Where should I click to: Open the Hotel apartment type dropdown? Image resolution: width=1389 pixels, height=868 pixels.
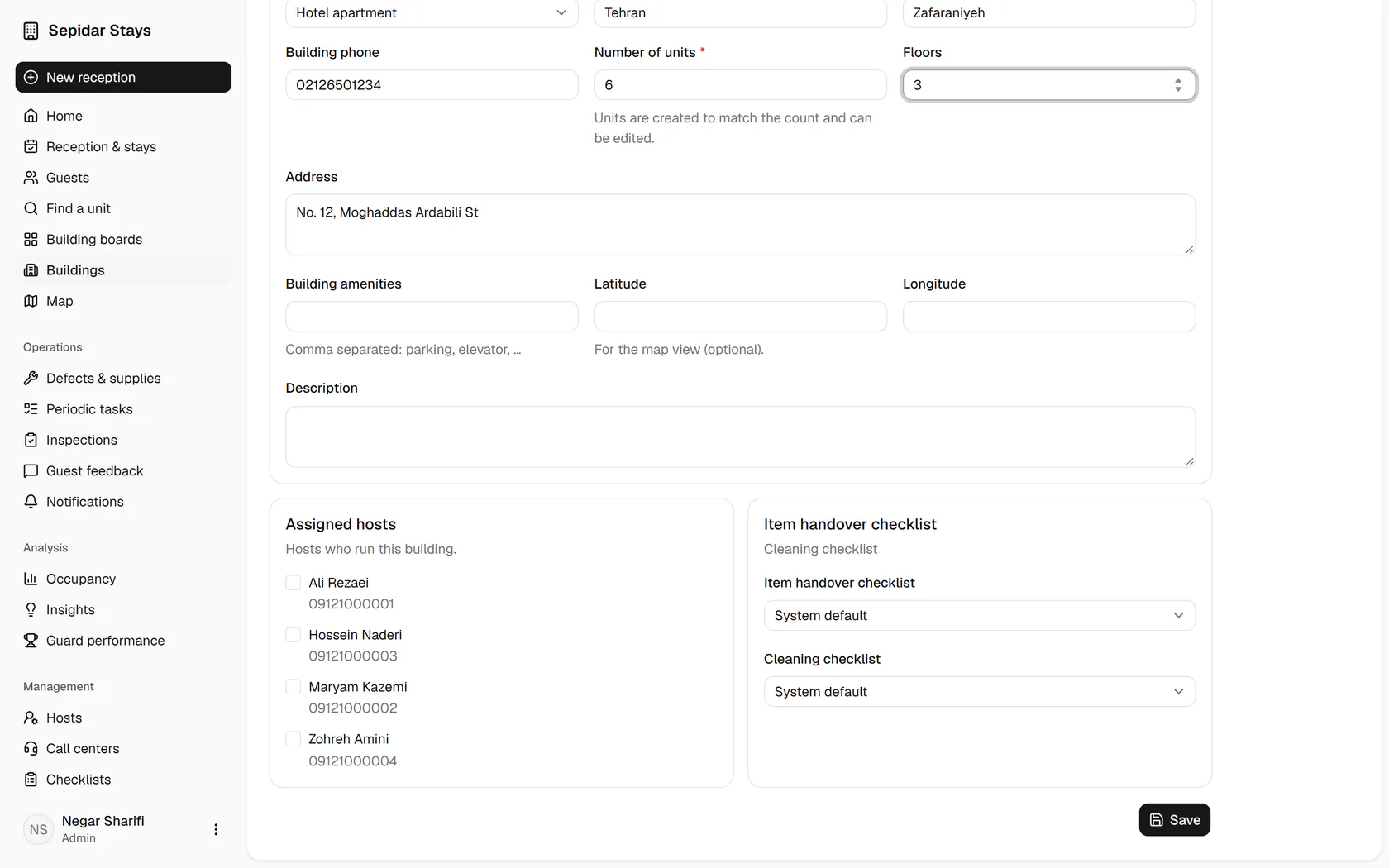click(432, 12)
